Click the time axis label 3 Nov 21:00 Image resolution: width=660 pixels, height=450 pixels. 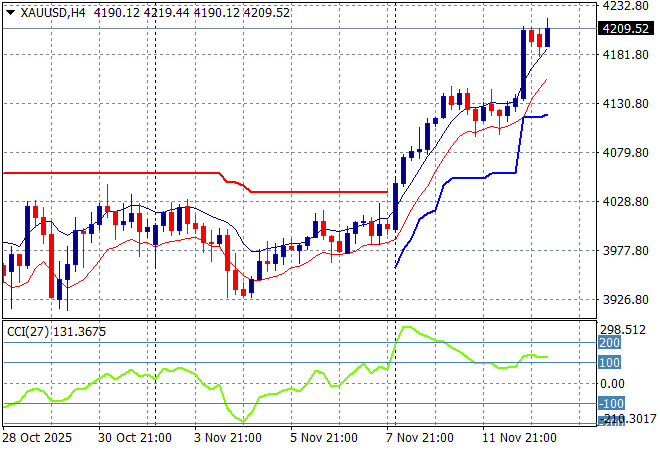coord(228,438)
